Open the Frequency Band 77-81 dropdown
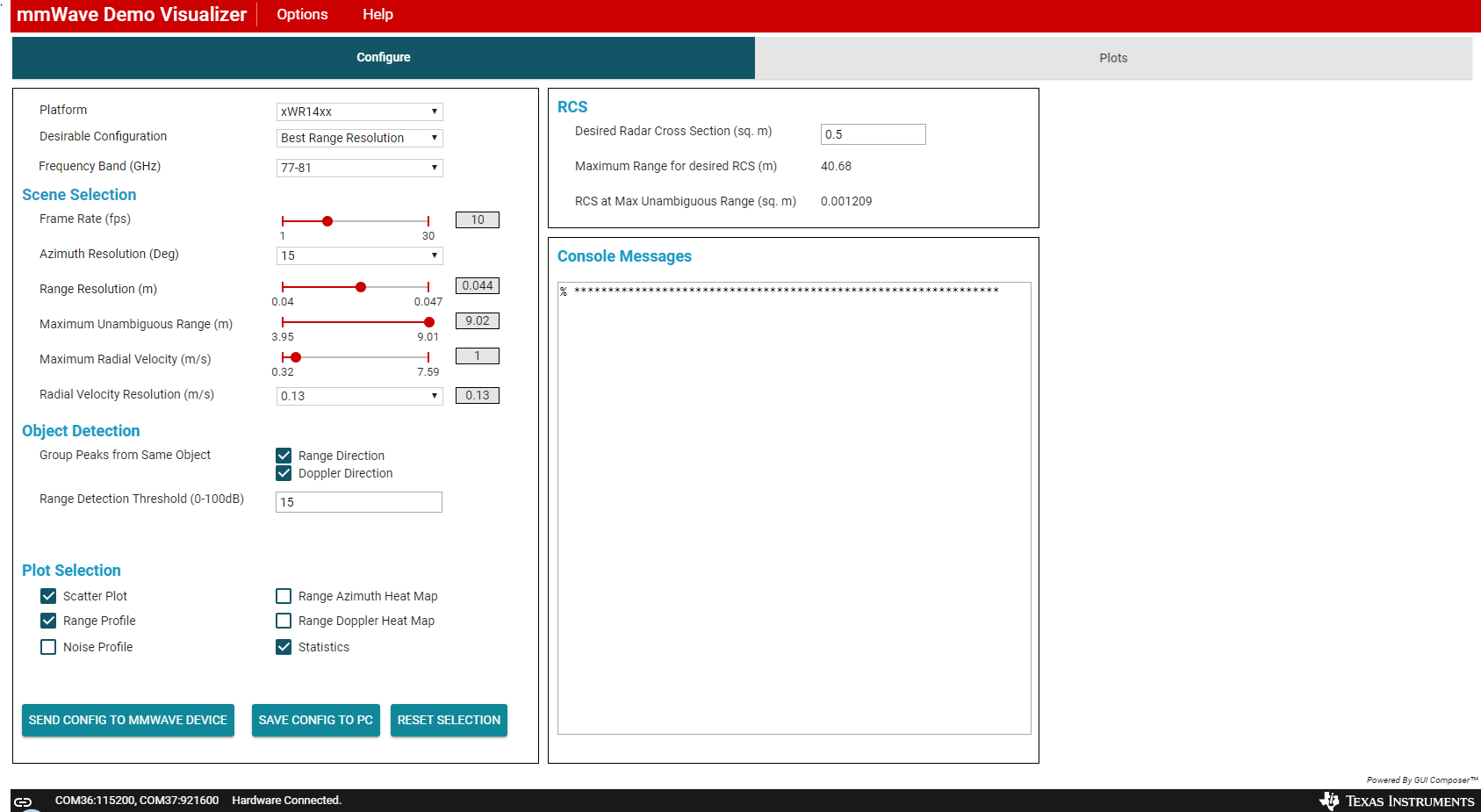The height and width of the screenshot is (812, 1481). [x=360, y=168]
